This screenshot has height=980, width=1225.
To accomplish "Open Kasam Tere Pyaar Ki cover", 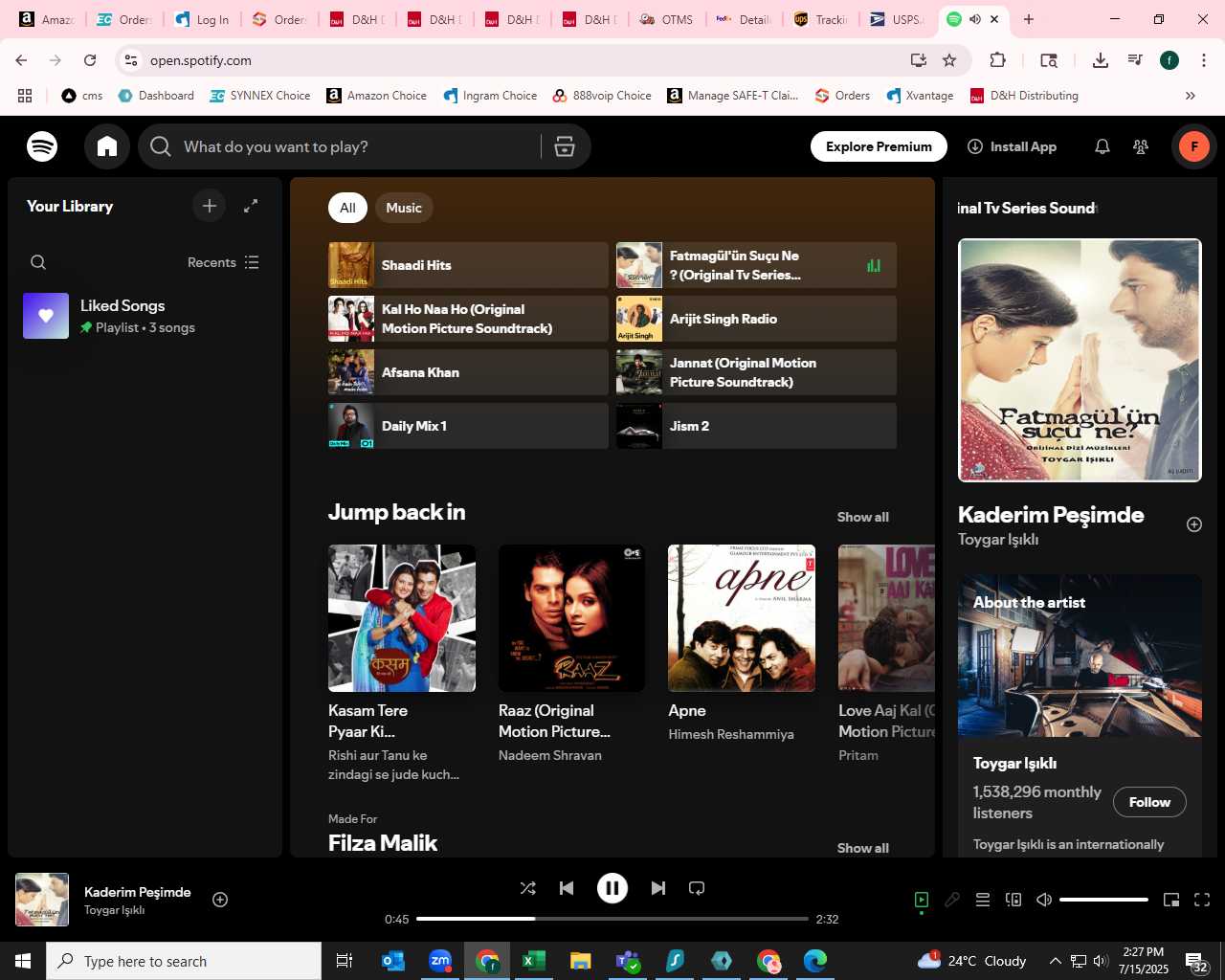I will pos(402,618).
